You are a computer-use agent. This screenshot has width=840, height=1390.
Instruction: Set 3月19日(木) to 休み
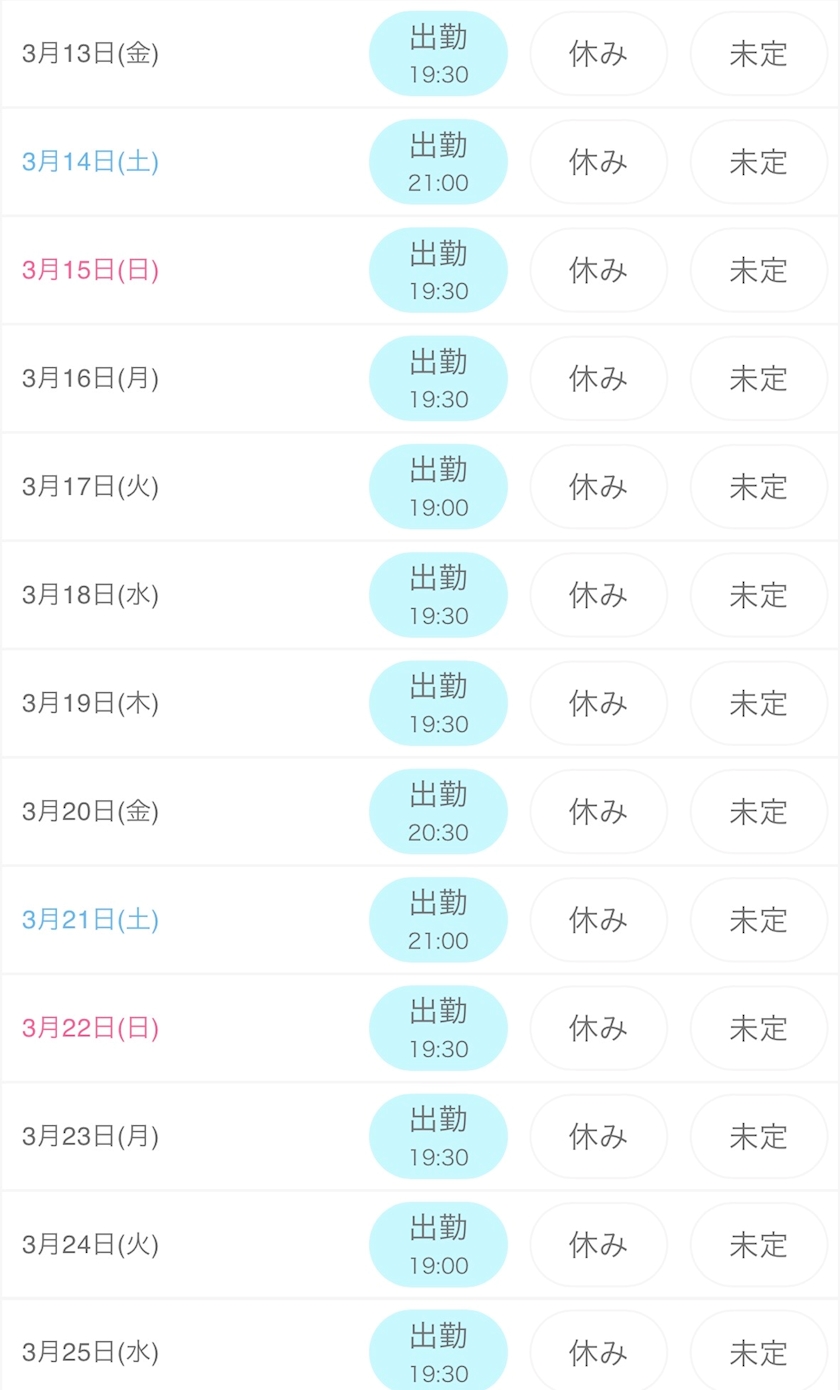coord(598,703)
